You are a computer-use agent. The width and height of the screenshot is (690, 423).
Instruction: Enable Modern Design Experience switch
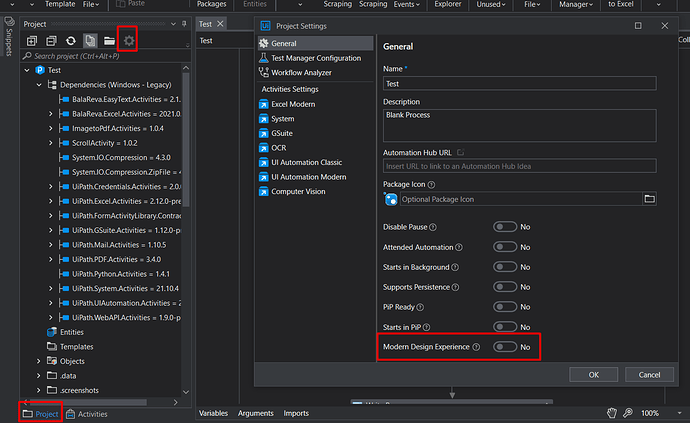505,347
